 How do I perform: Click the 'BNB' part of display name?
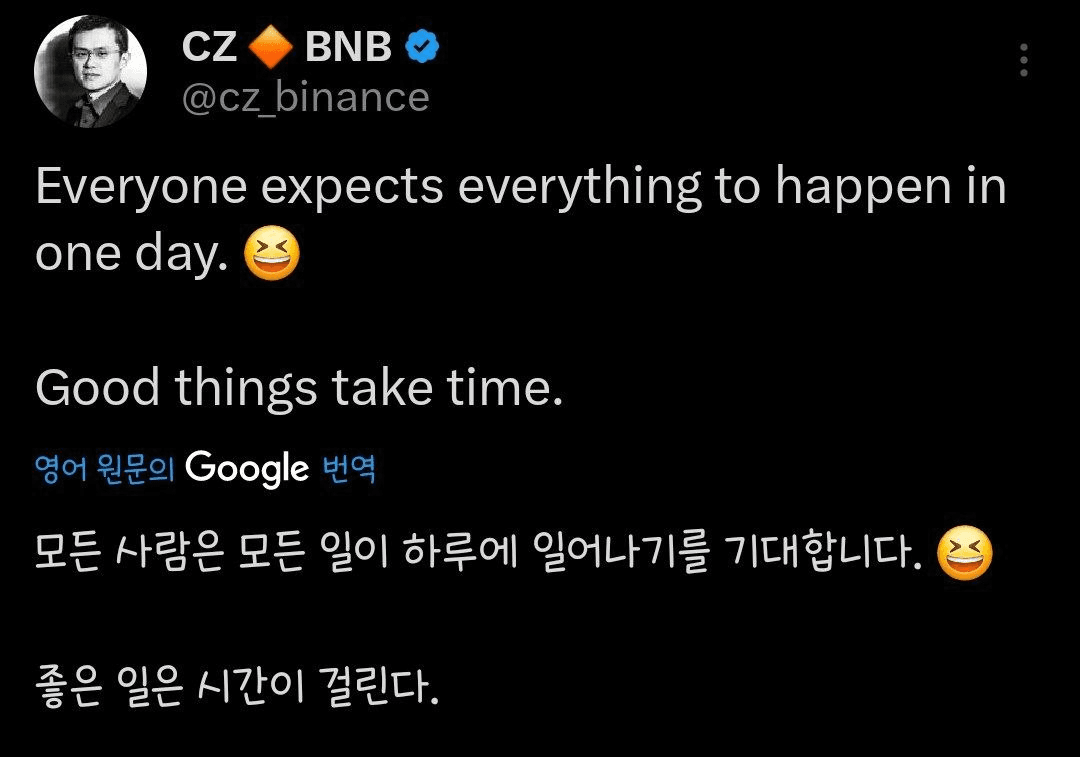click(x=349, y=47)
